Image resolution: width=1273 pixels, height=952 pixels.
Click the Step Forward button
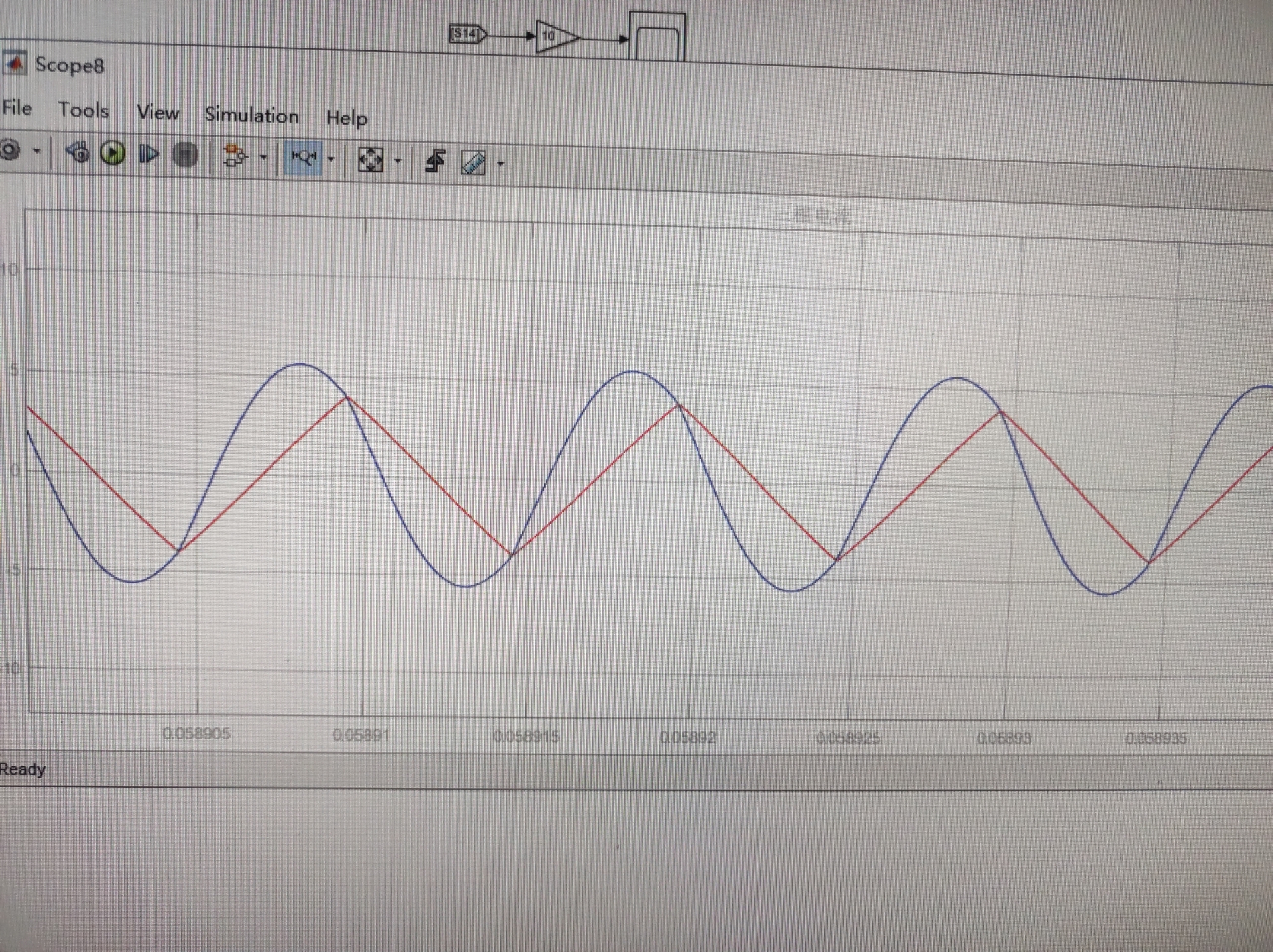tap(149, 154)
